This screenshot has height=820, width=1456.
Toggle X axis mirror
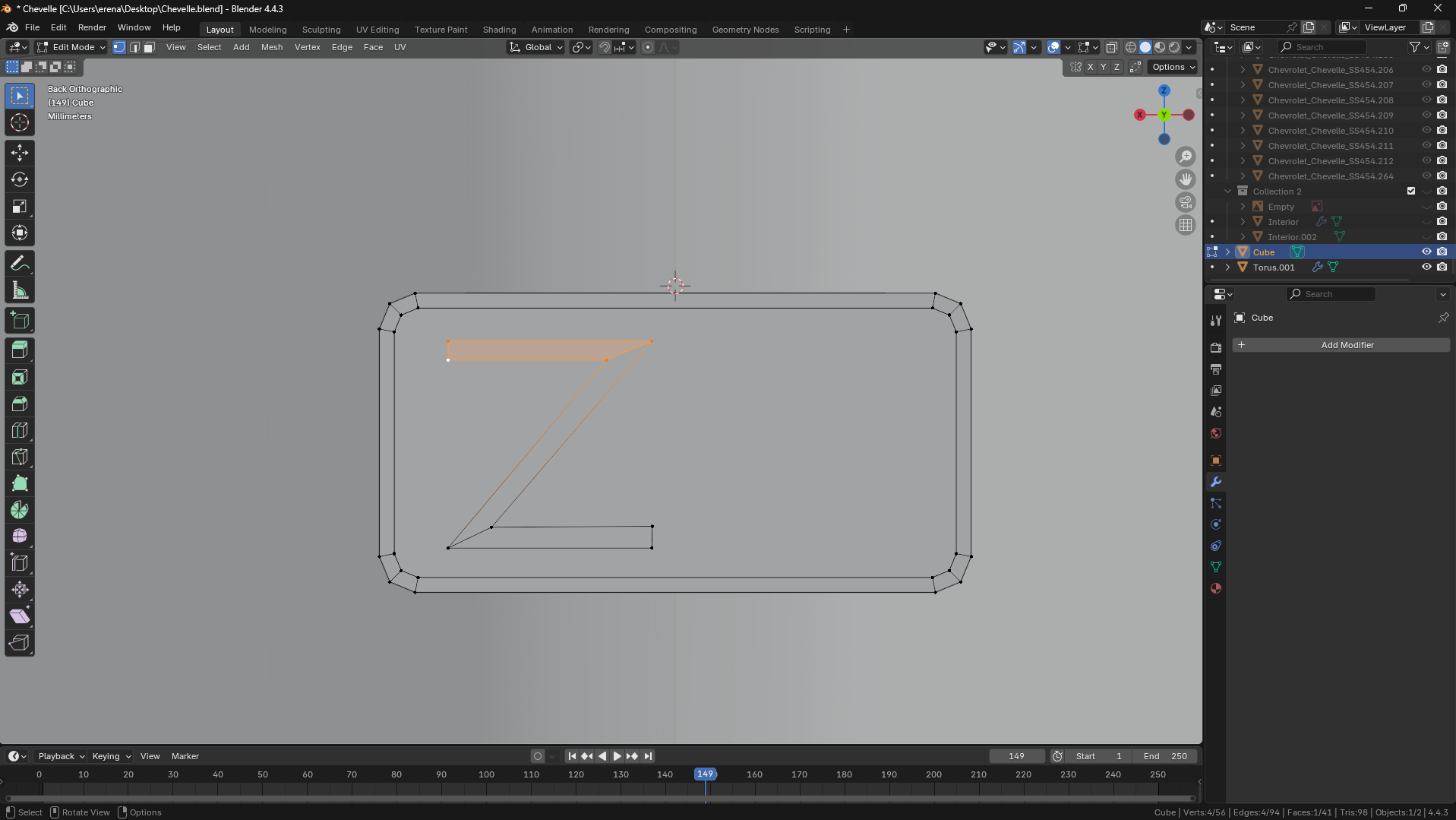(x=1090, y=67)
